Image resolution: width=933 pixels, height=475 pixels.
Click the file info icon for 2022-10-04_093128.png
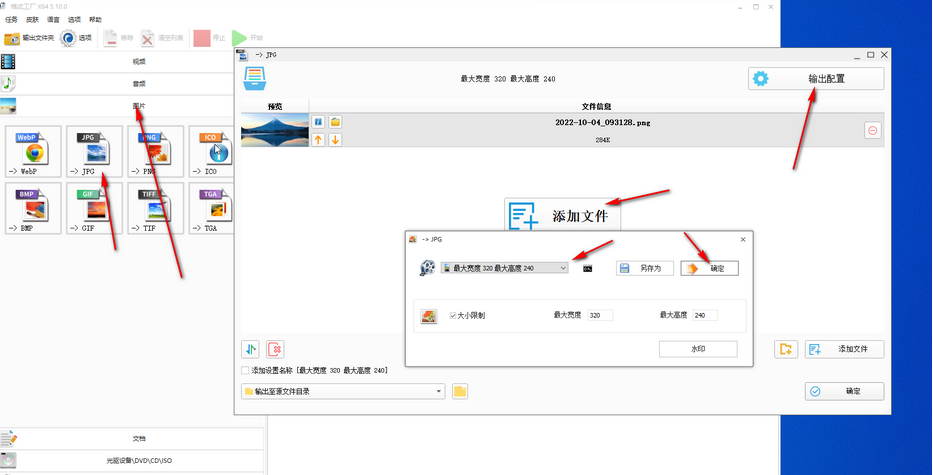click(319, 122)
